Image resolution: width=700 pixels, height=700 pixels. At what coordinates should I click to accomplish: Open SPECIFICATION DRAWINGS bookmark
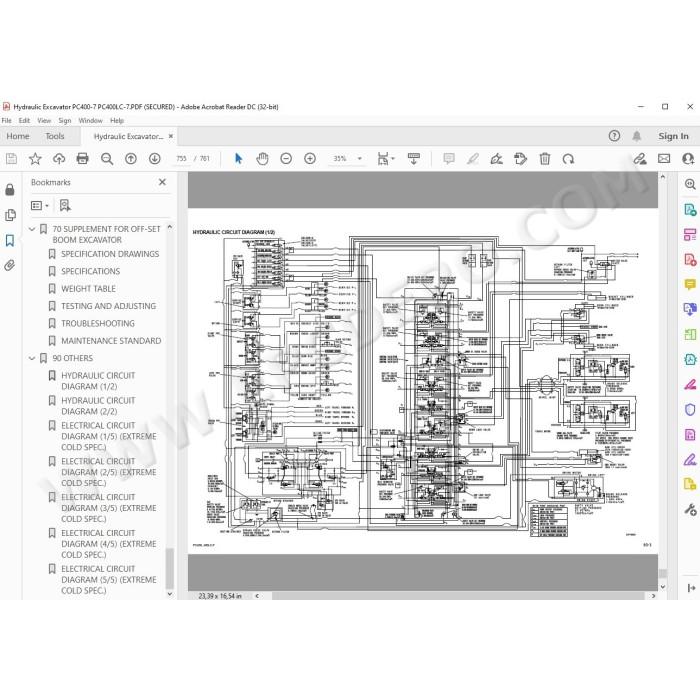click(110, 254)
